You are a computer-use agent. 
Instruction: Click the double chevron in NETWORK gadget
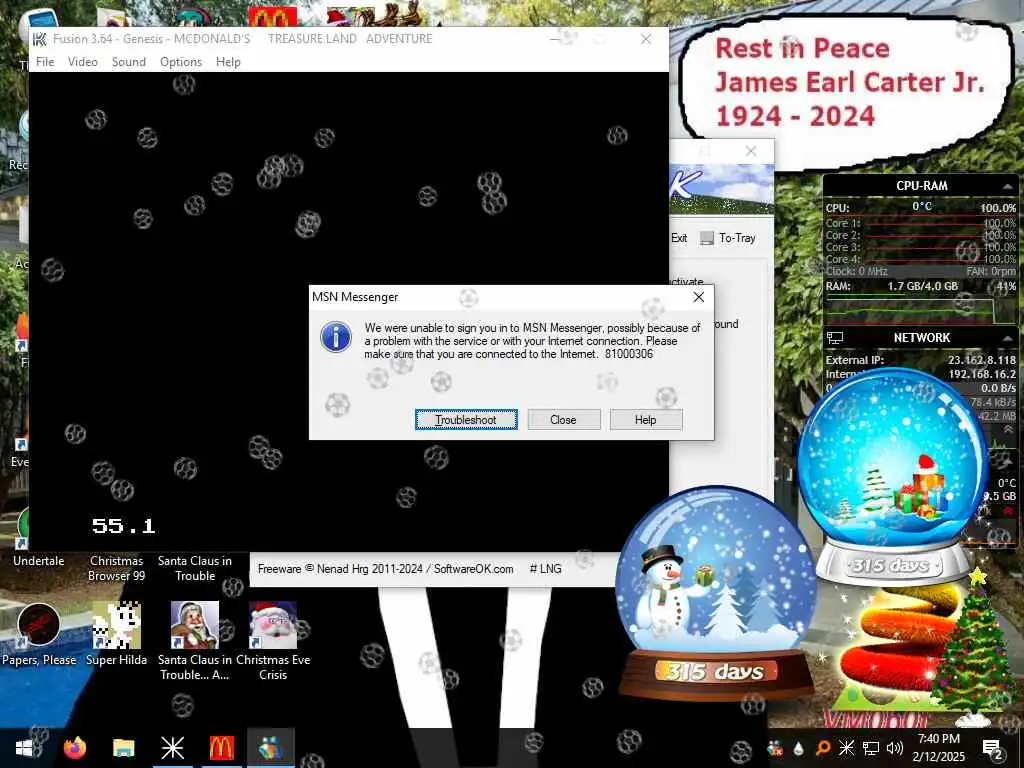pos(1008,430)
